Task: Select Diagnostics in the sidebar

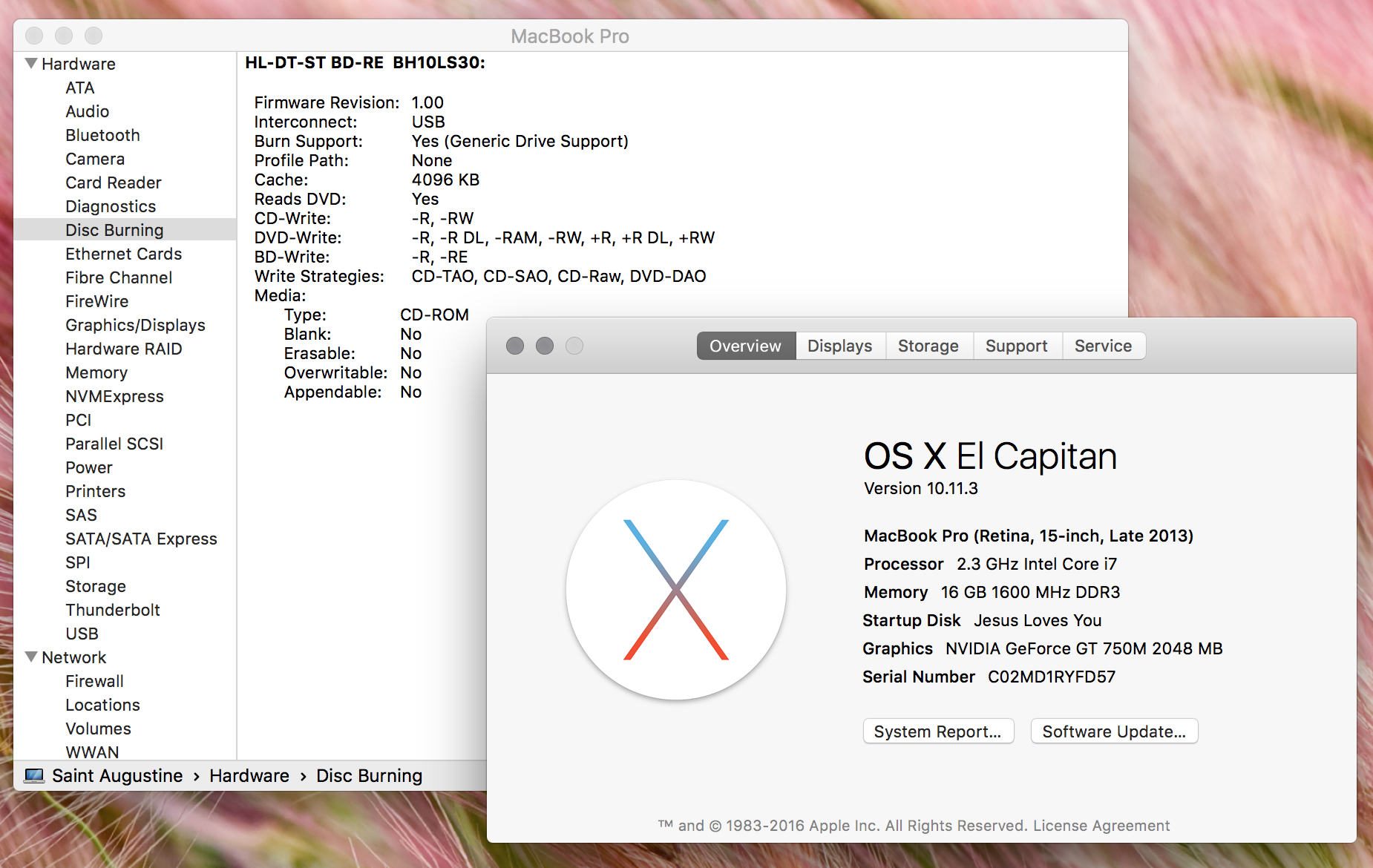Action: (111, 206)
